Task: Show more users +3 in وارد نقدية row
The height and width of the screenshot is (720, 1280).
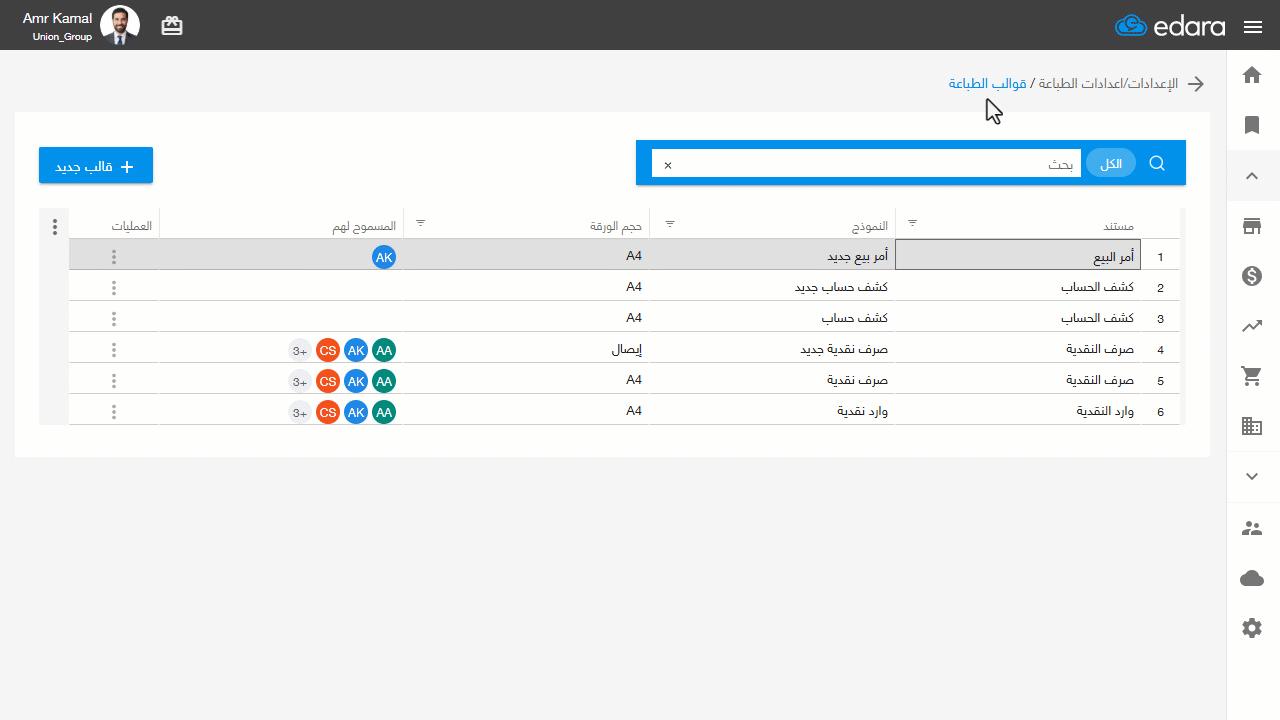Action: tap(300, 412)
